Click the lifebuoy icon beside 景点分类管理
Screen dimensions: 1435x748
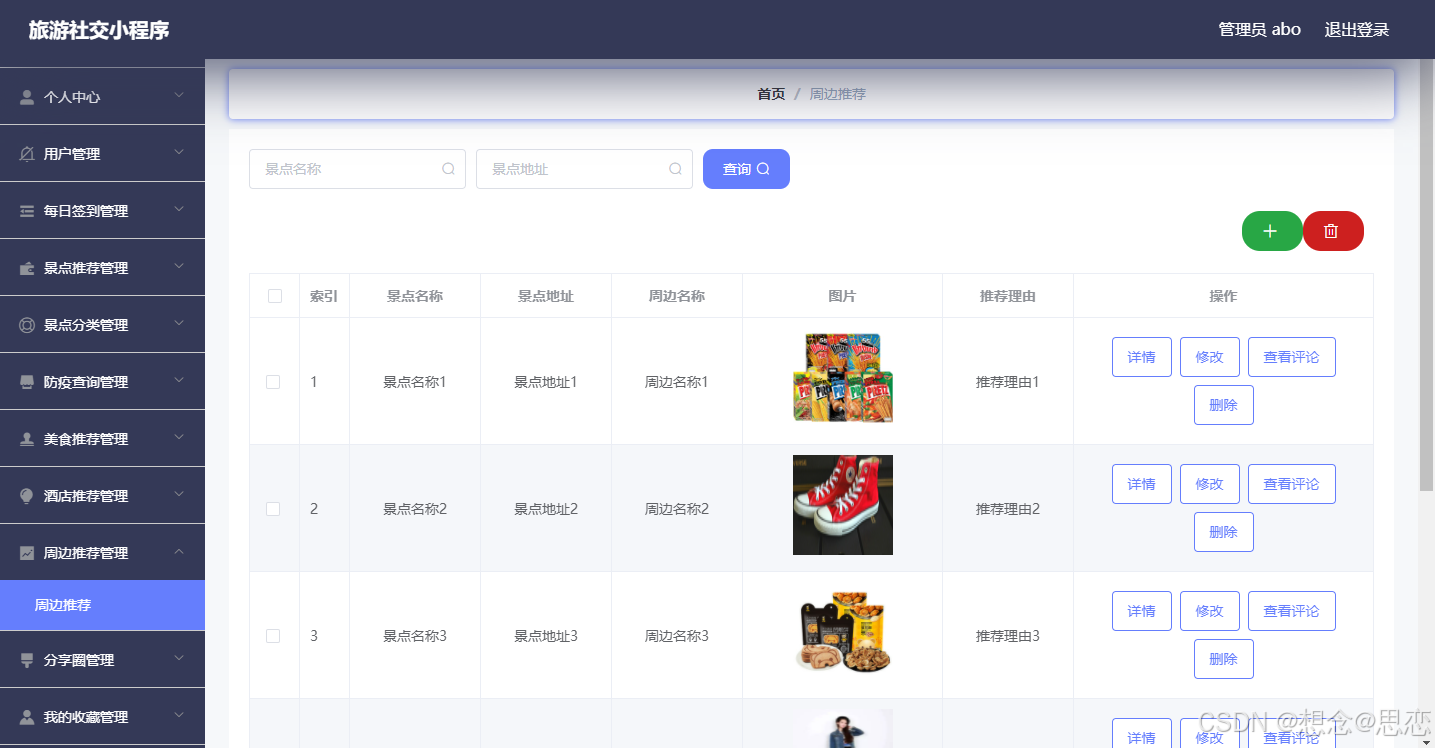click(27, 325)
